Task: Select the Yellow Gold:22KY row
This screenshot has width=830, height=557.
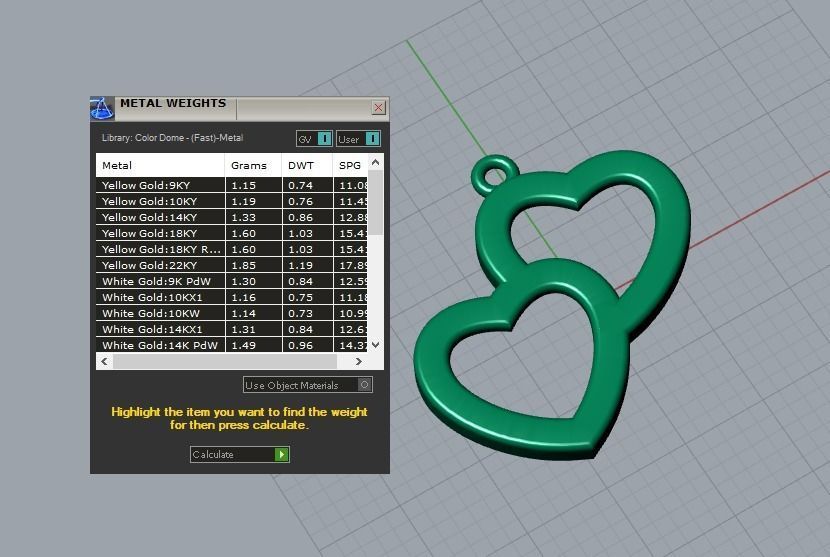Action: [232, 265]
